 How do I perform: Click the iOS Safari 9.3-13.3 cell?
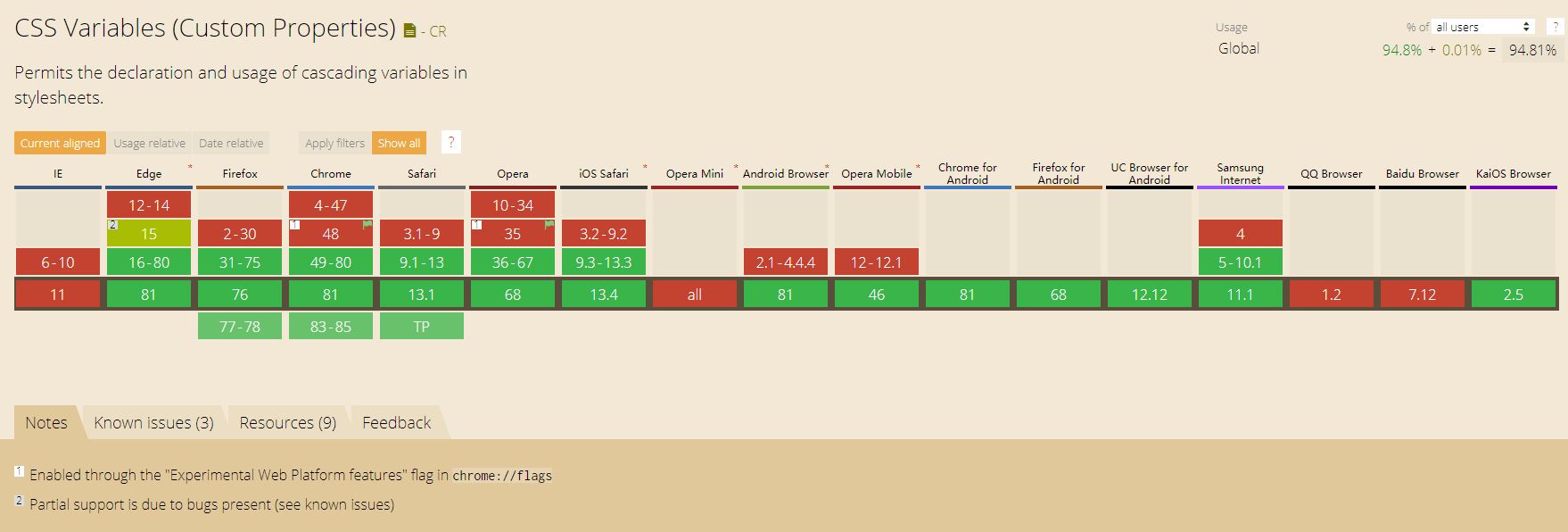(604, 262)
